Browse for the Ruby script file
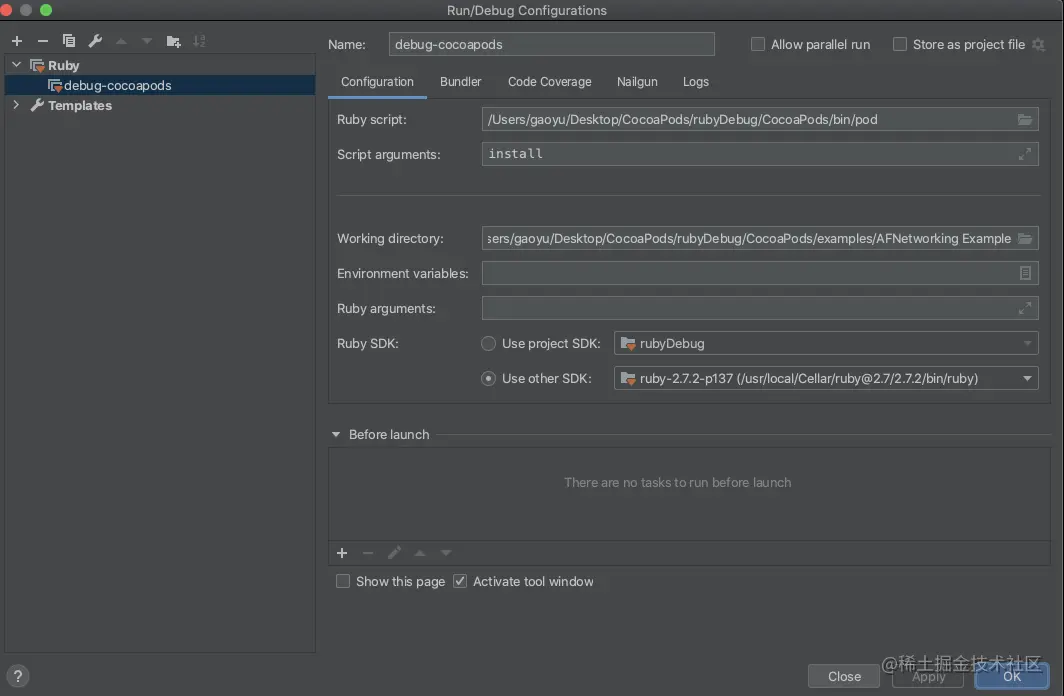The image size is (1064, 696). (x=1025, y=119)
